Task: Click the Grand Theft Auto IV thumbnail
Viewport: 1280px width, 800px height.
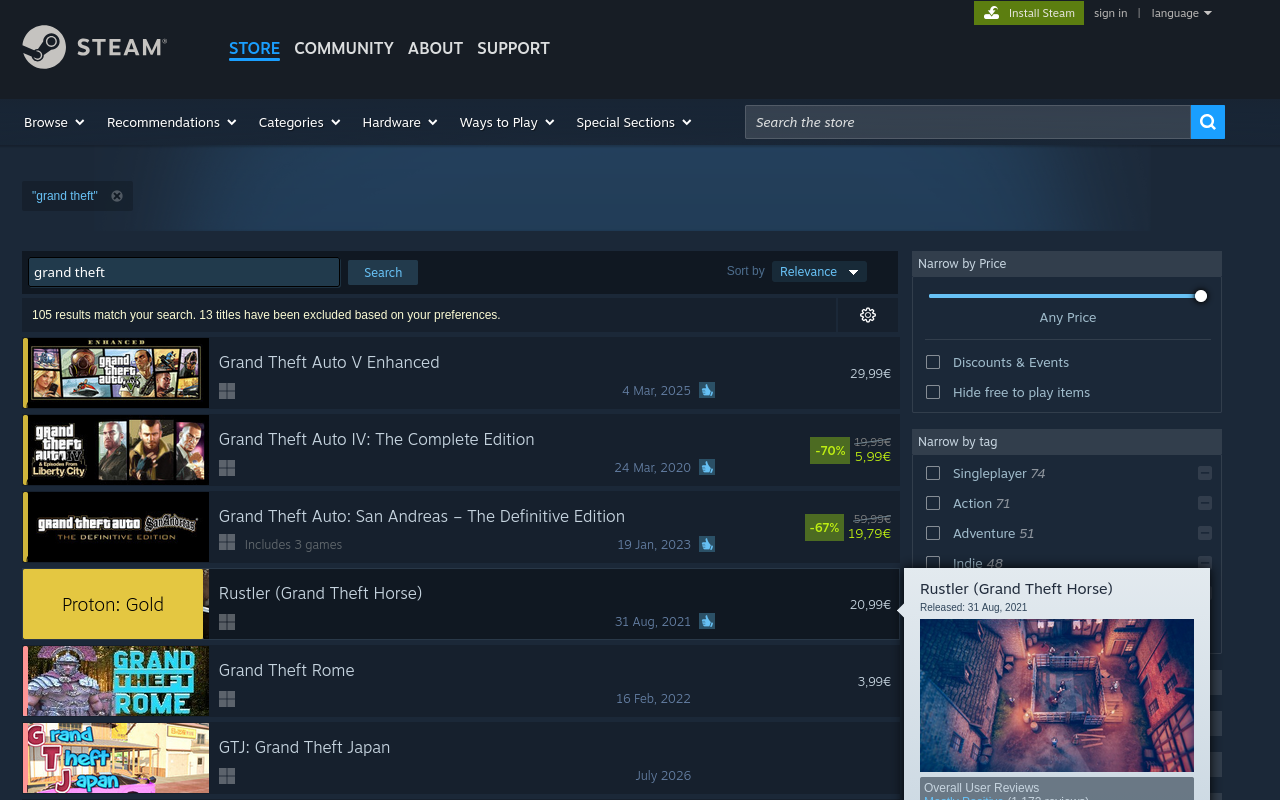Action: pos(118,449)
